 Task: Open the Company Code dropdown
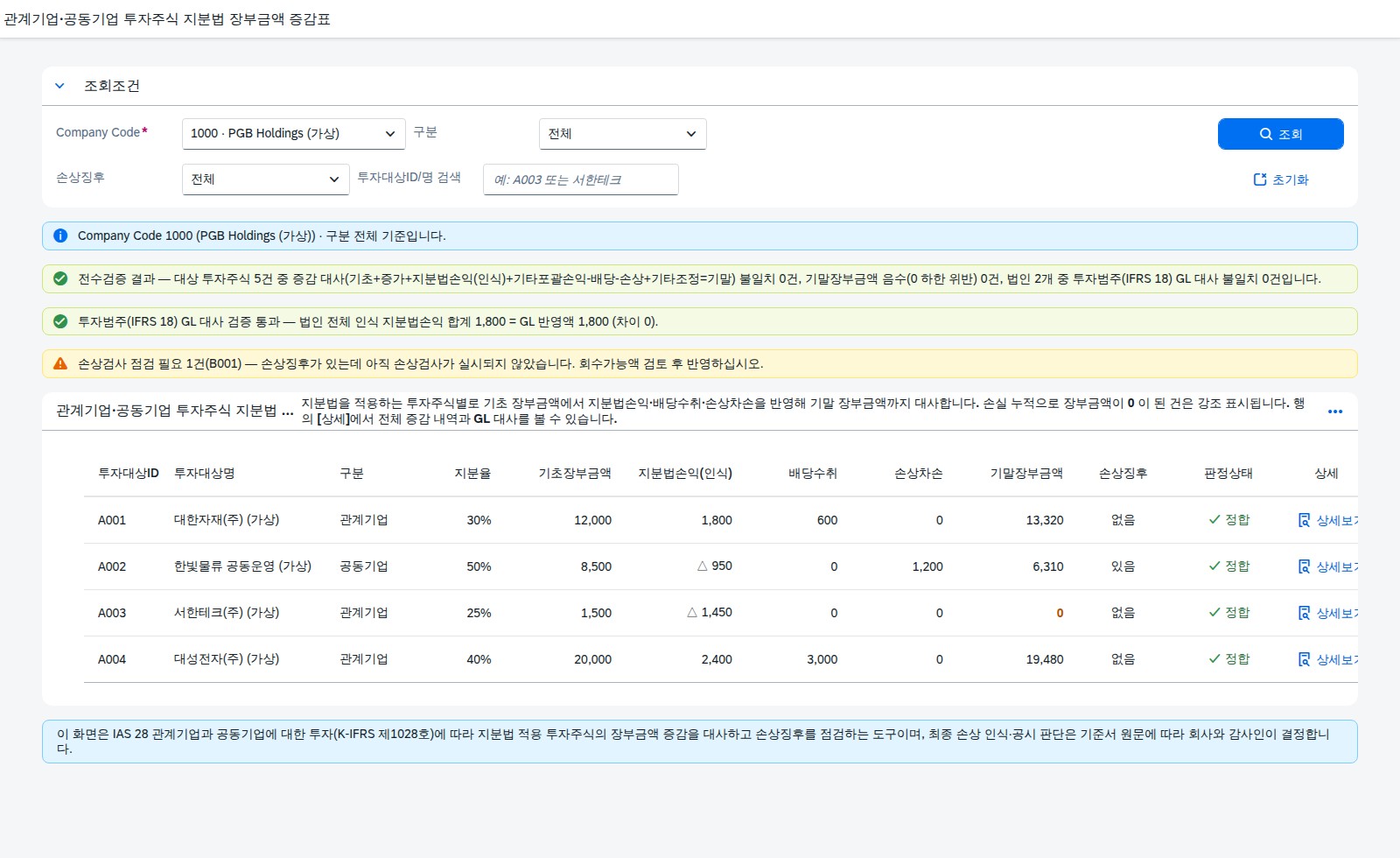tap(294, 134)
